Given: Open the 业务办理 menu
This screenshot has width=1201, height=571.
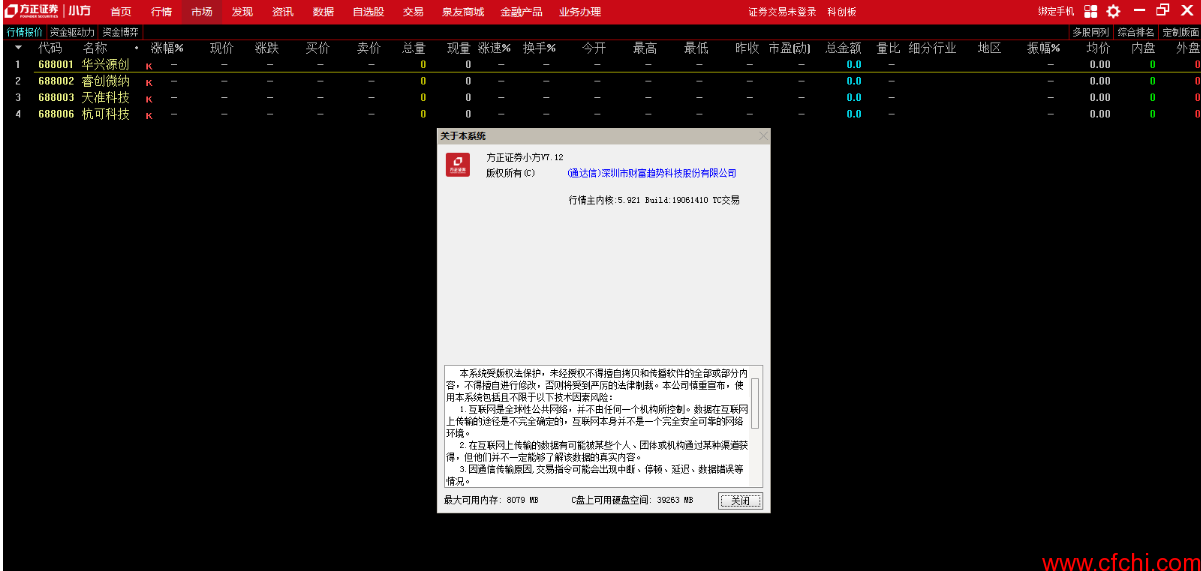Looking at the screenshot, I should (580, 12).
